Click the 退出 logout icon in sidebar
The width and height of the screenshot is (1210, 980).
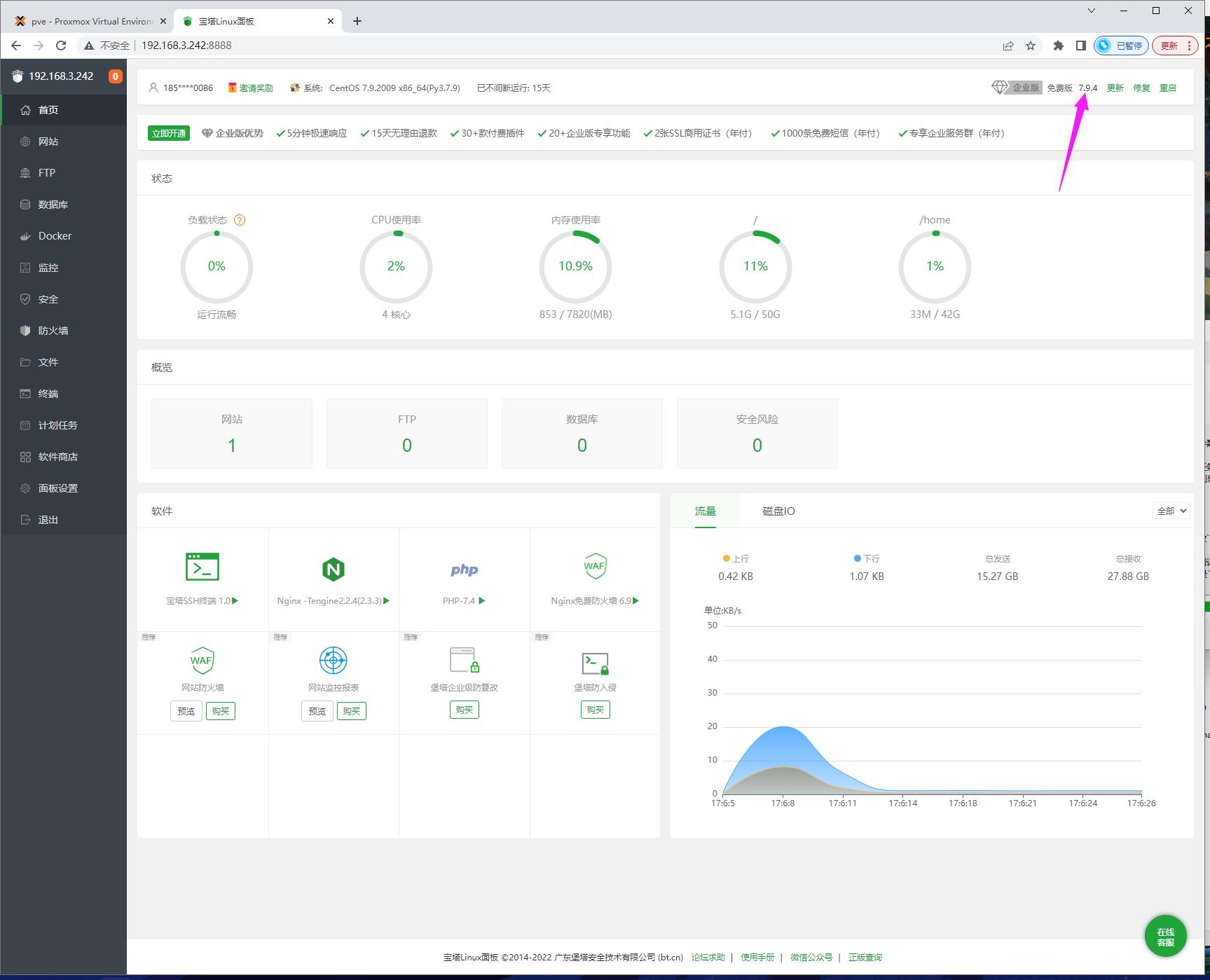25,520
